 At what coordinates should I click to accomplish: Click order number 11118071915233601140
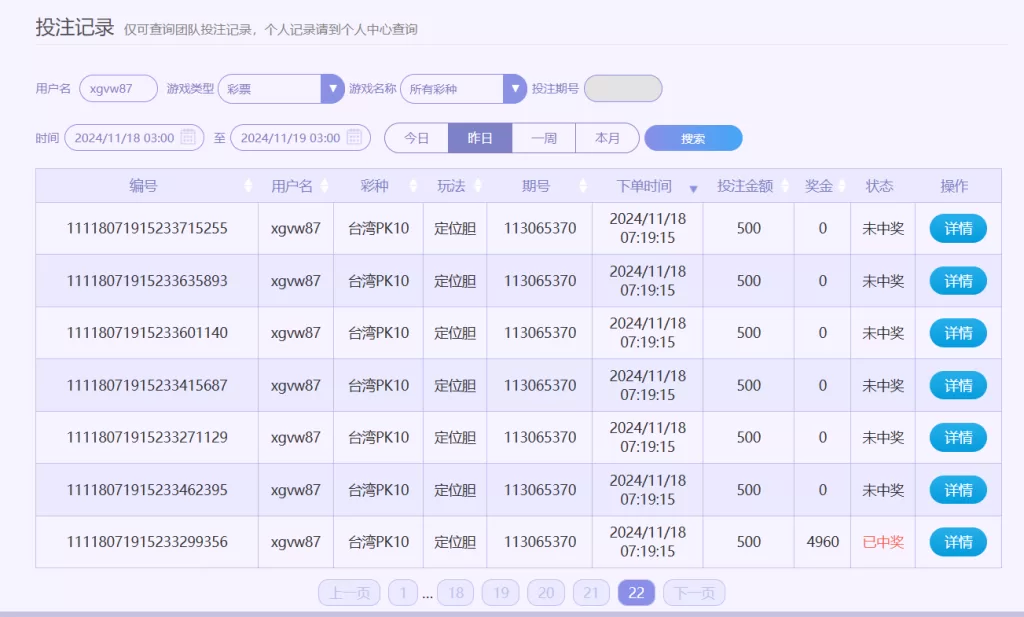point(147,333)
